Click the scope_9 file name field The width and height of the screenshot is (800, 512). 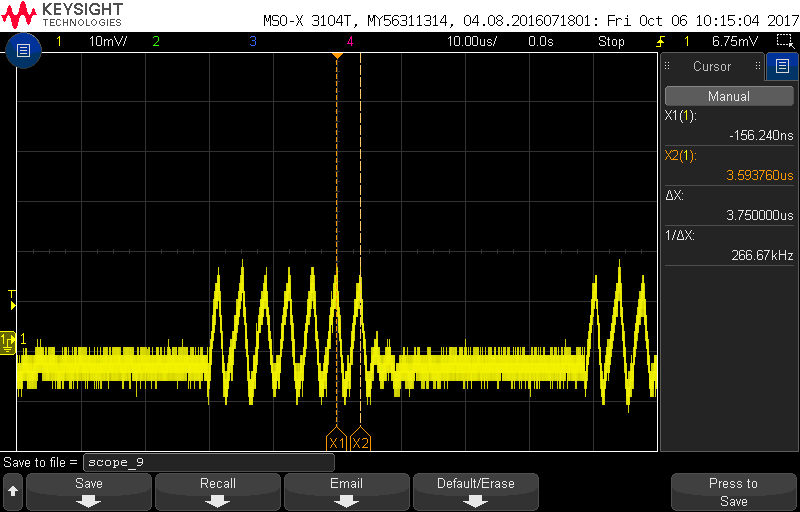pos(209,463)
